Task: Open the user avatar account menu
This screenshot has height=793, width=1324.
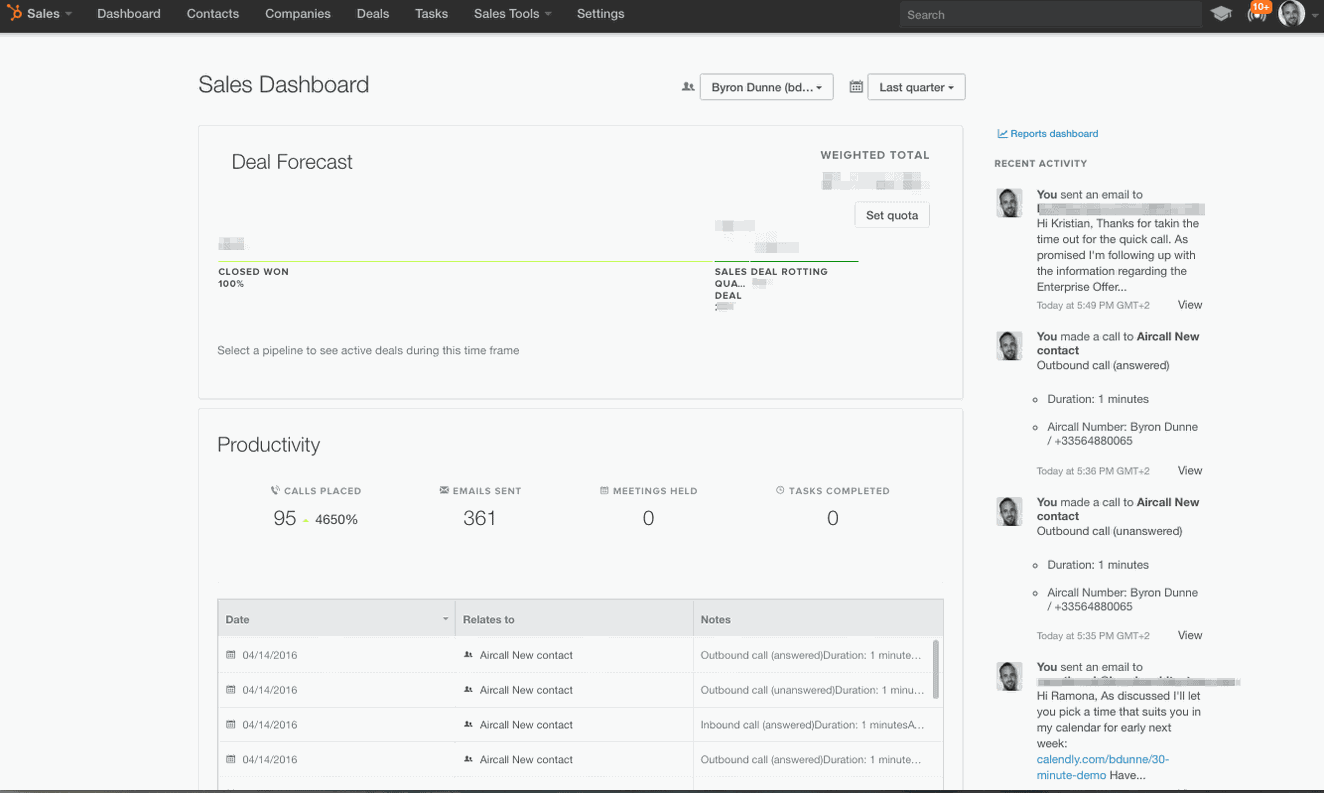Action: tap(1292, 14)
